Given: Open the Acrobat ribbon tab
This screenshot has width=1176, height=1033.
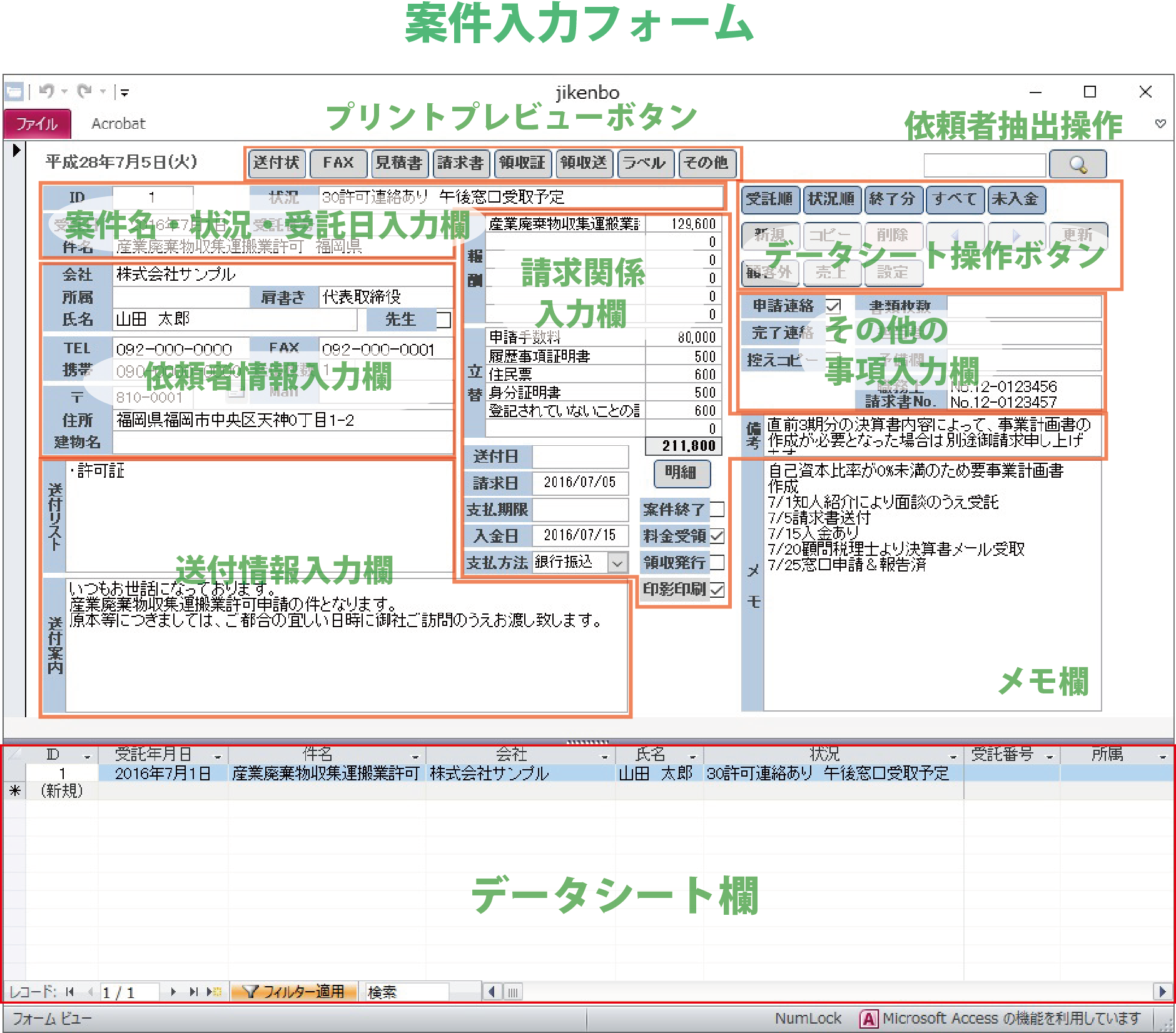Looking at the screenshot, I should [x=118, y=124].
